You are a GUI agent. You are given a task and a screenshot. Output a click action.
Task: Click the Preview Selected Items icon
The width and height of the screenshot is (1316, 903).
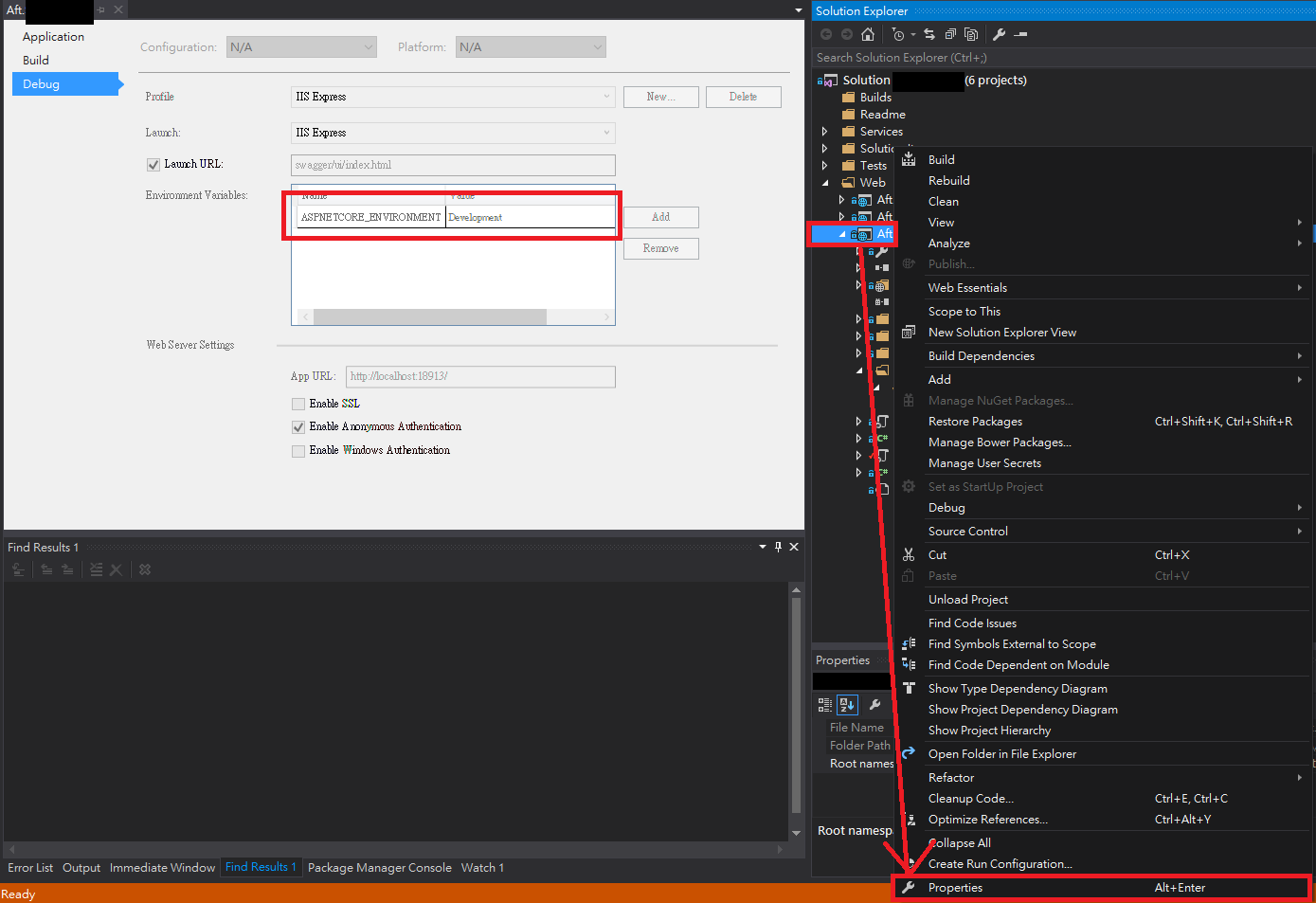click(x=1020, y=34)
